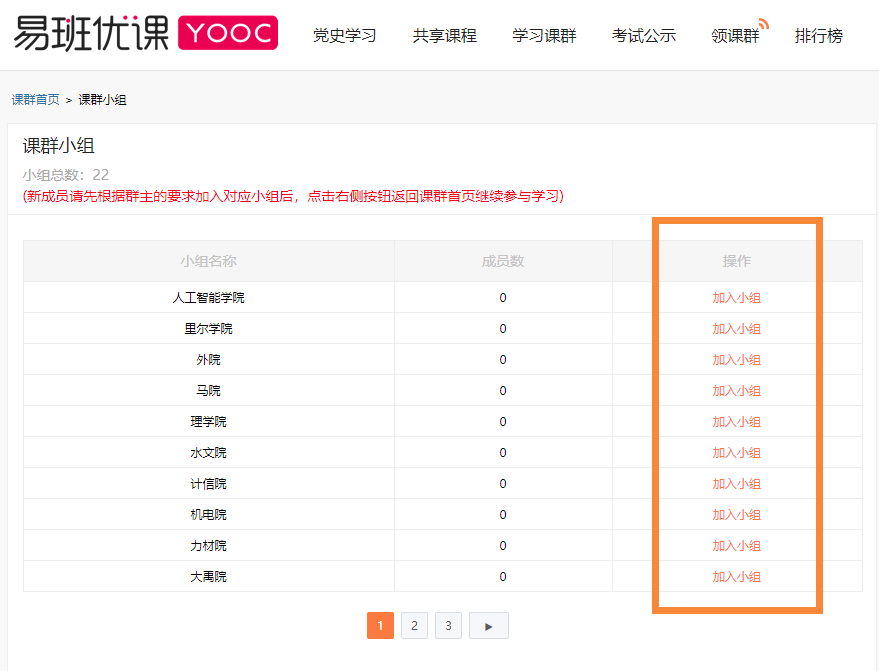
Task: Click the next page arrow button
Action: [488, 626]
